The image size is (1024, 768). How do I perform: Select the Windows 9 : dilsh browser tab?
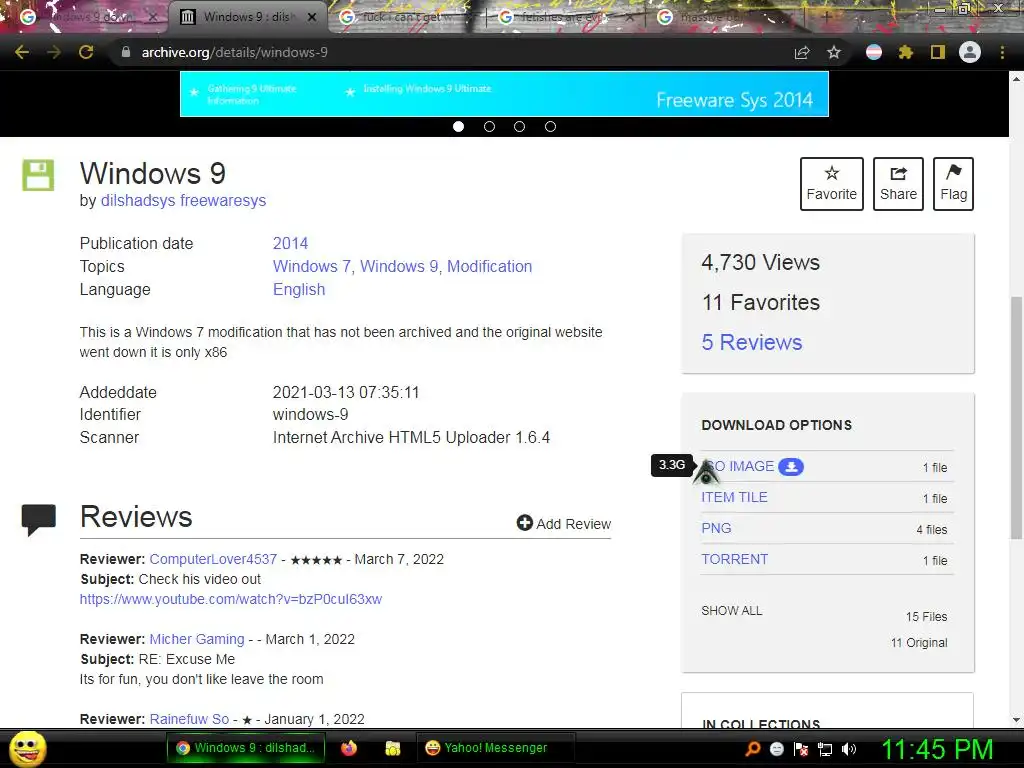pos(248,17)
